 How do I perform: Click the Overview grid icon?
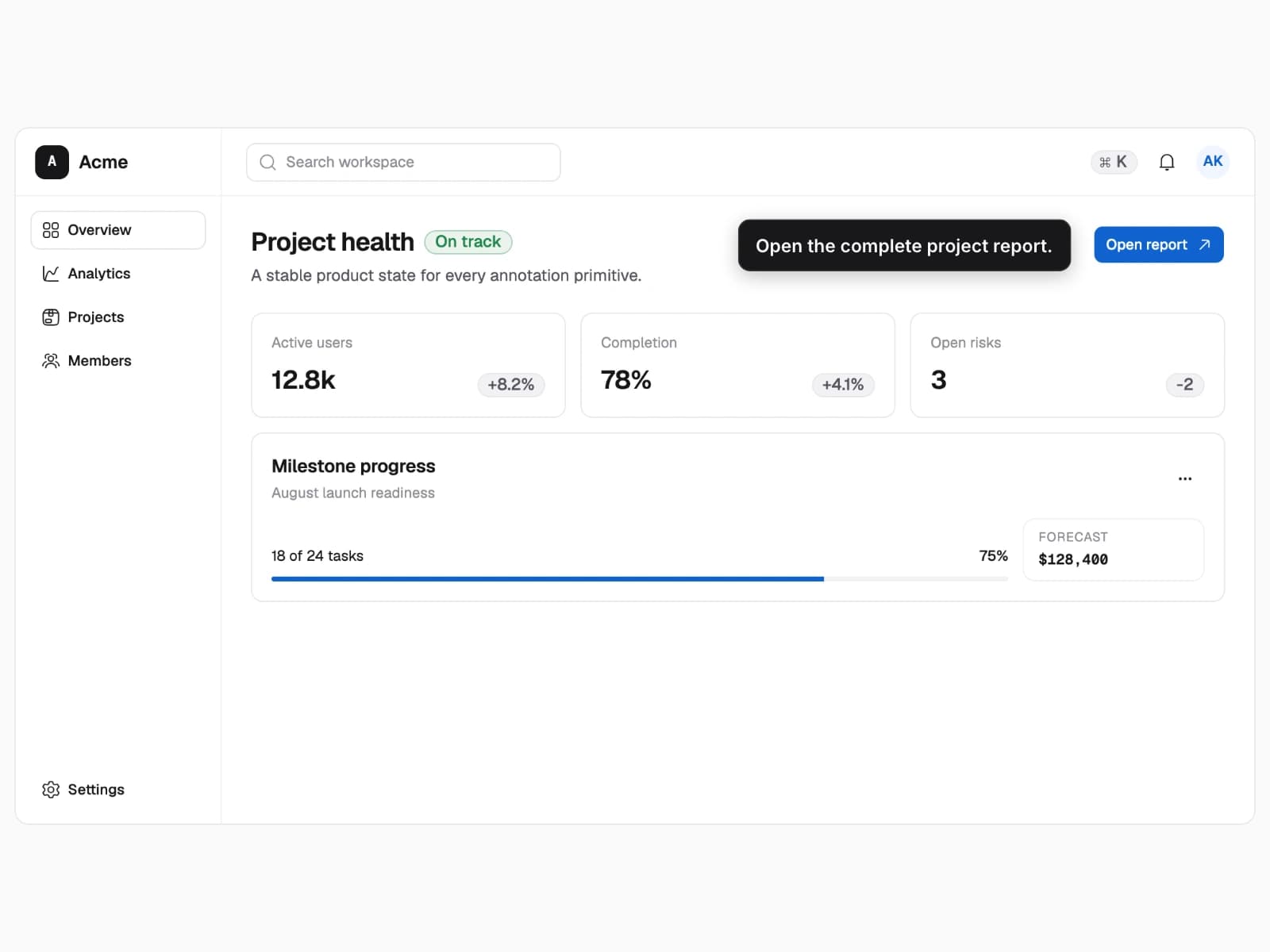[51, 230]
